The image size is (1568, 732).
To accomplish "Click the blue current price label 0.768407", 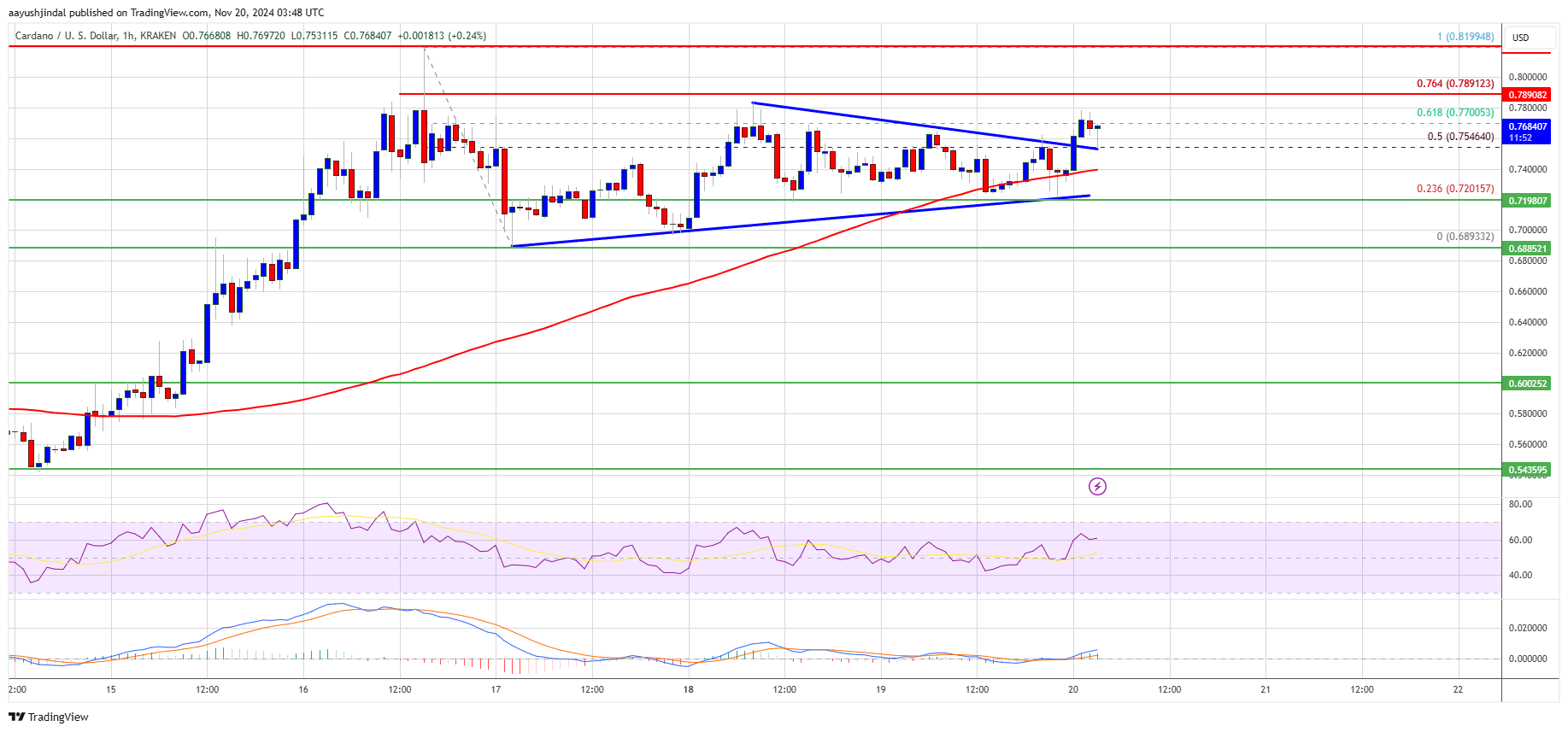I will (1527, 126).
